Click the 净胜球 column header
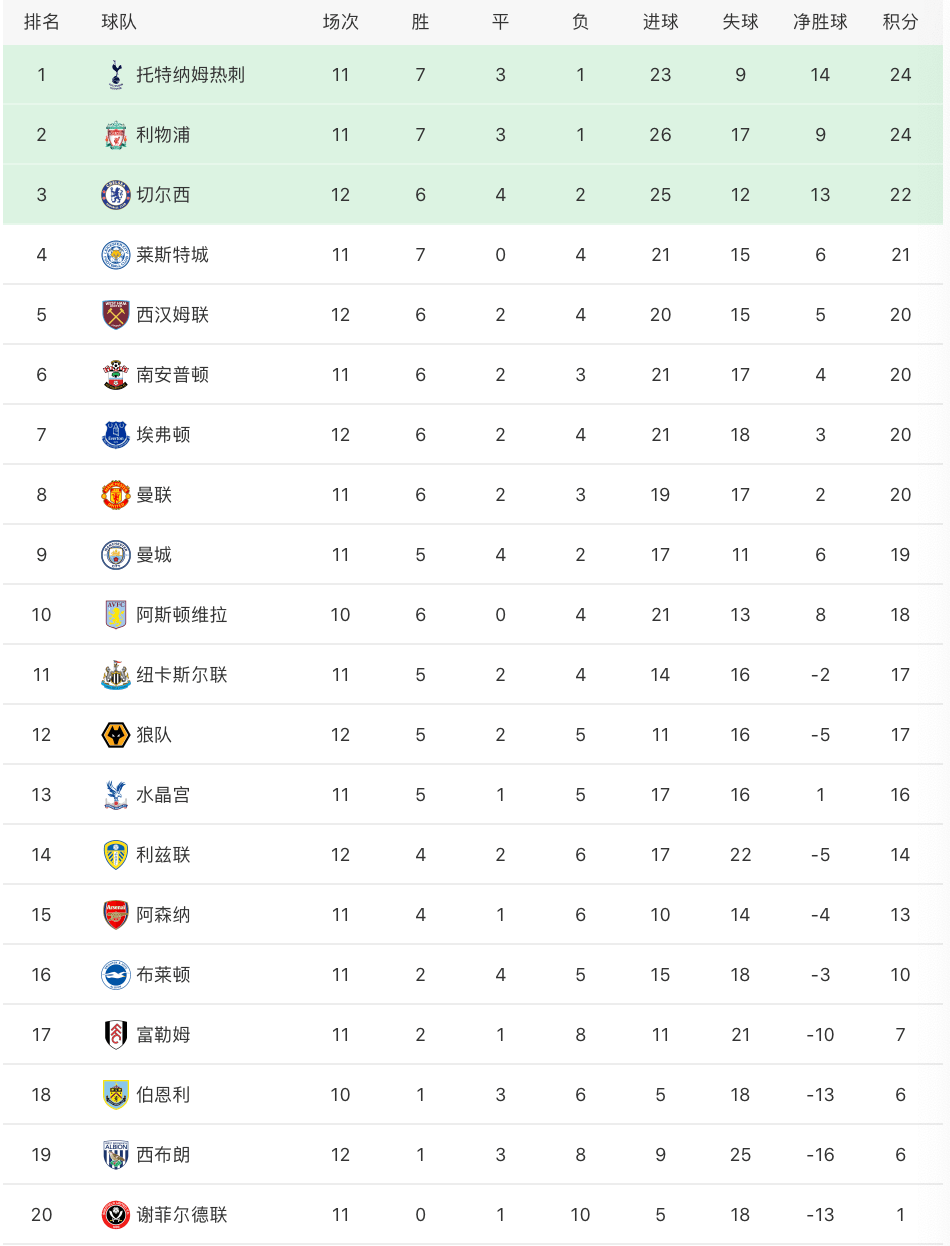This screenshot has width=950, height=1246. 820,22
